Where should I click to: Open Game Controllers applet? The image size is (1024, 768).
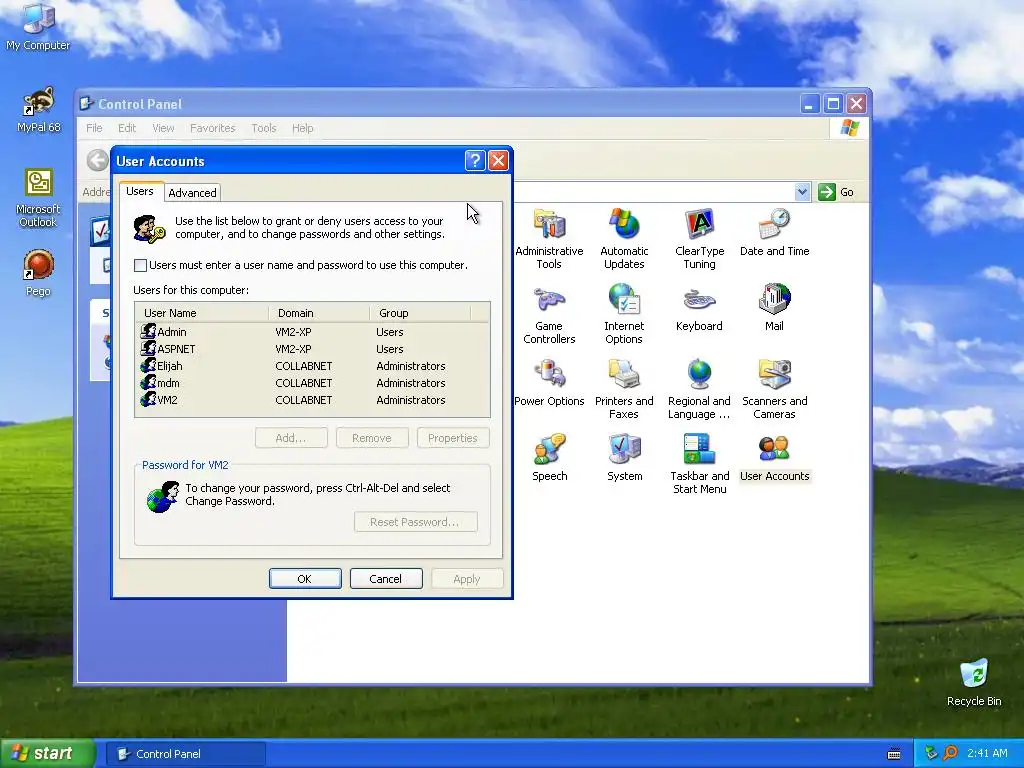point(549,314)
